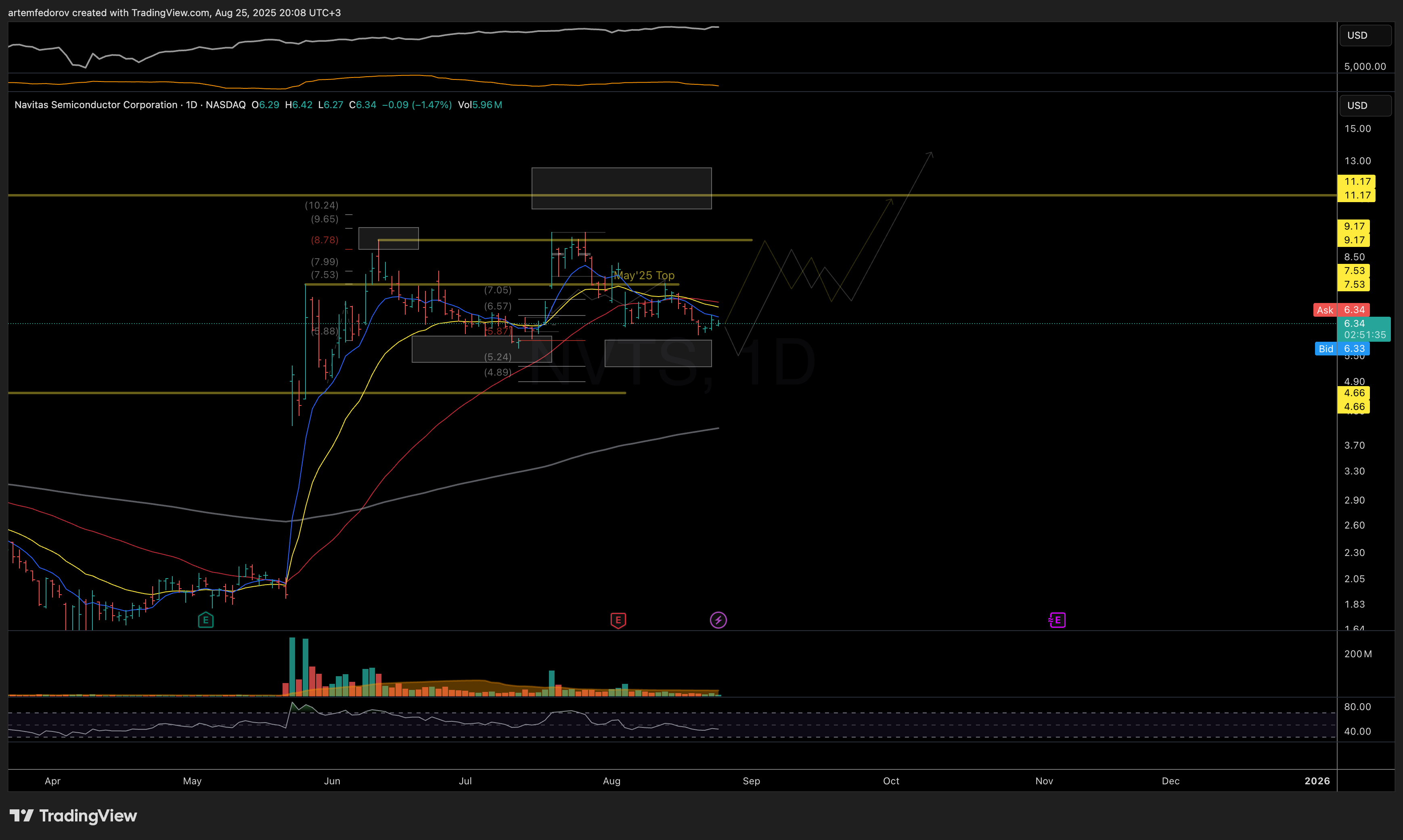Screen dimensions: 1403x840
Task: Click the May'25 Top annotation text
Action: (644, 275)
